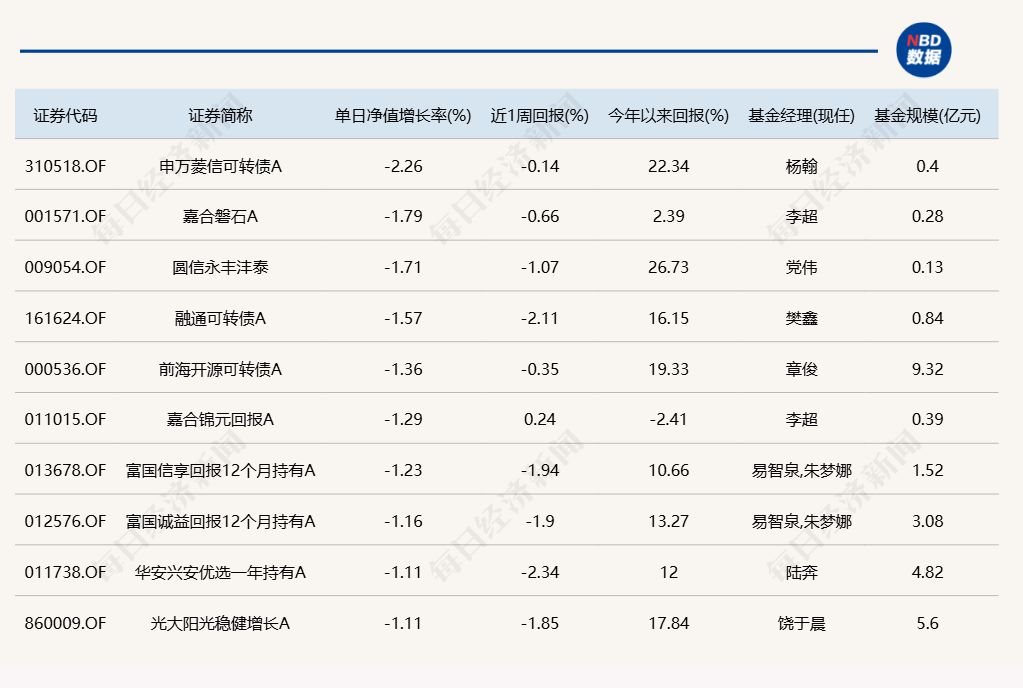The height and width of the screenshot is (688, 1023).
Task: Click fund manager 陆奔
Action: coord(801,572)
